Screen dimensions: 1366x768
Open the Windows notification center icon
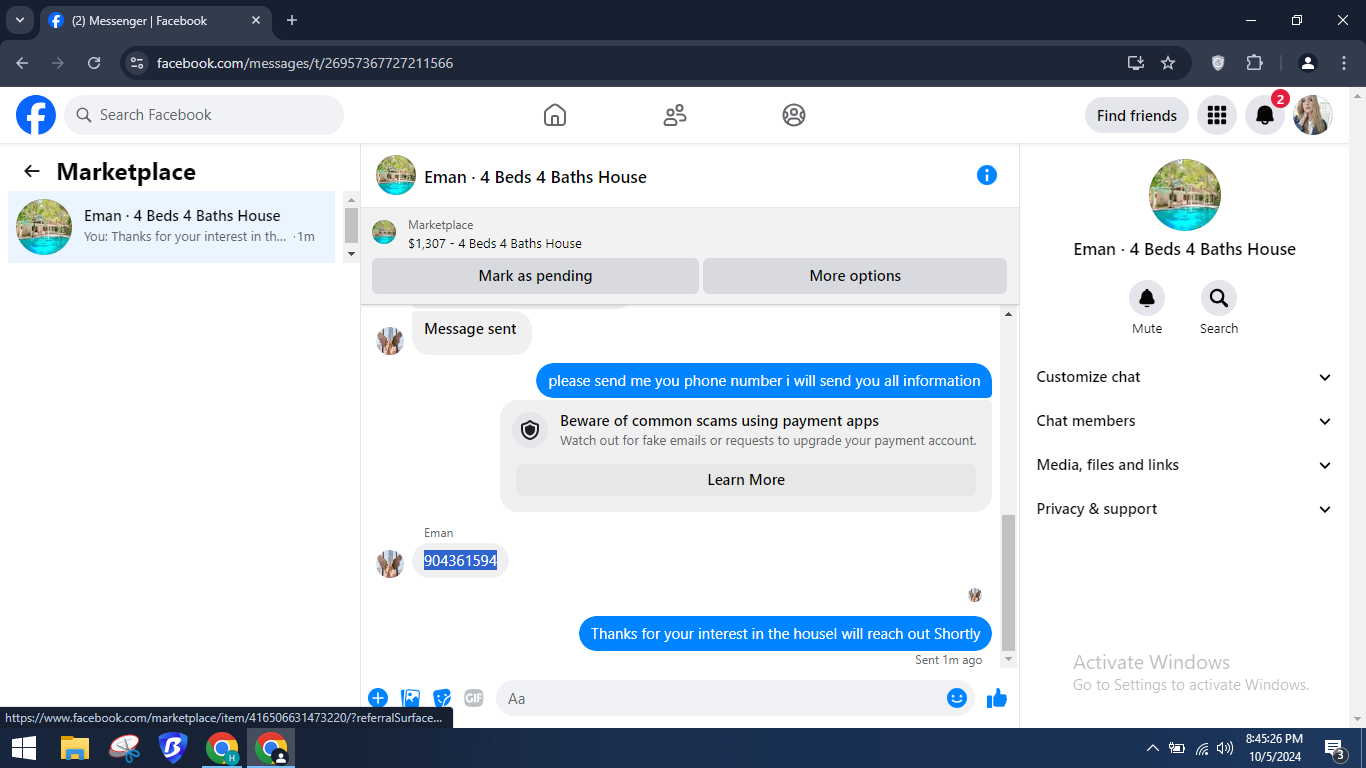[1334, 748]
